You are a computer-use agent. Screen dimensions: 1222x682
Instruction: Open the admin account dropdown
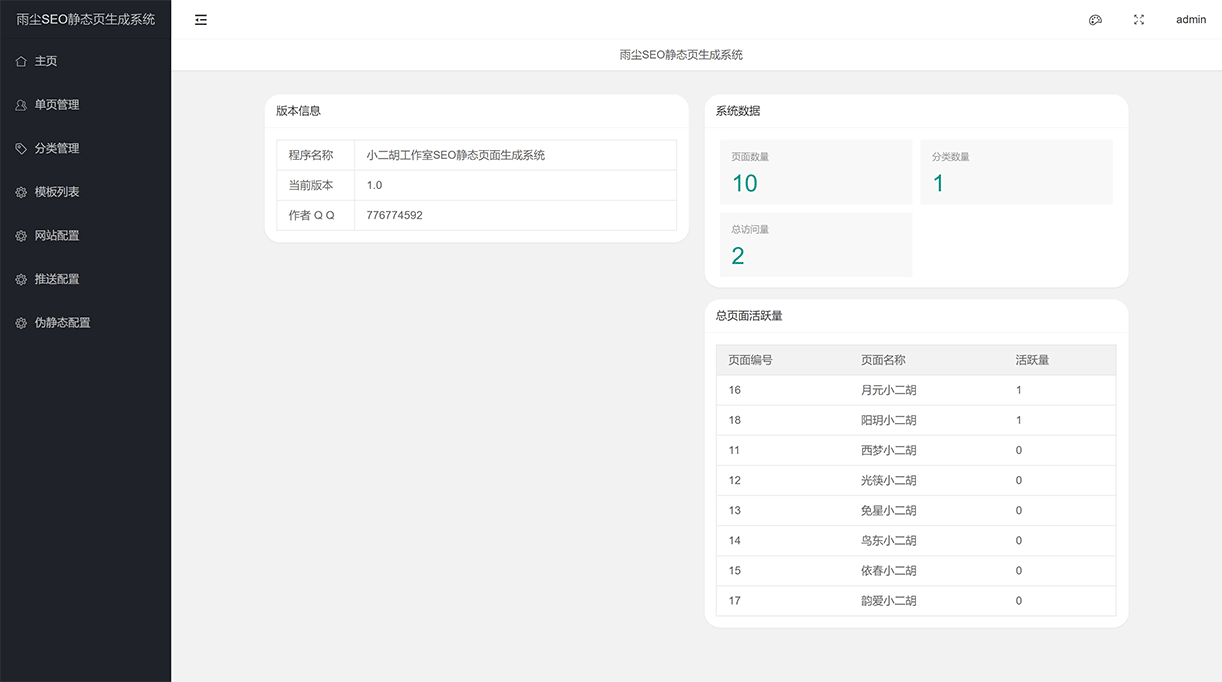coord(1190,19)
